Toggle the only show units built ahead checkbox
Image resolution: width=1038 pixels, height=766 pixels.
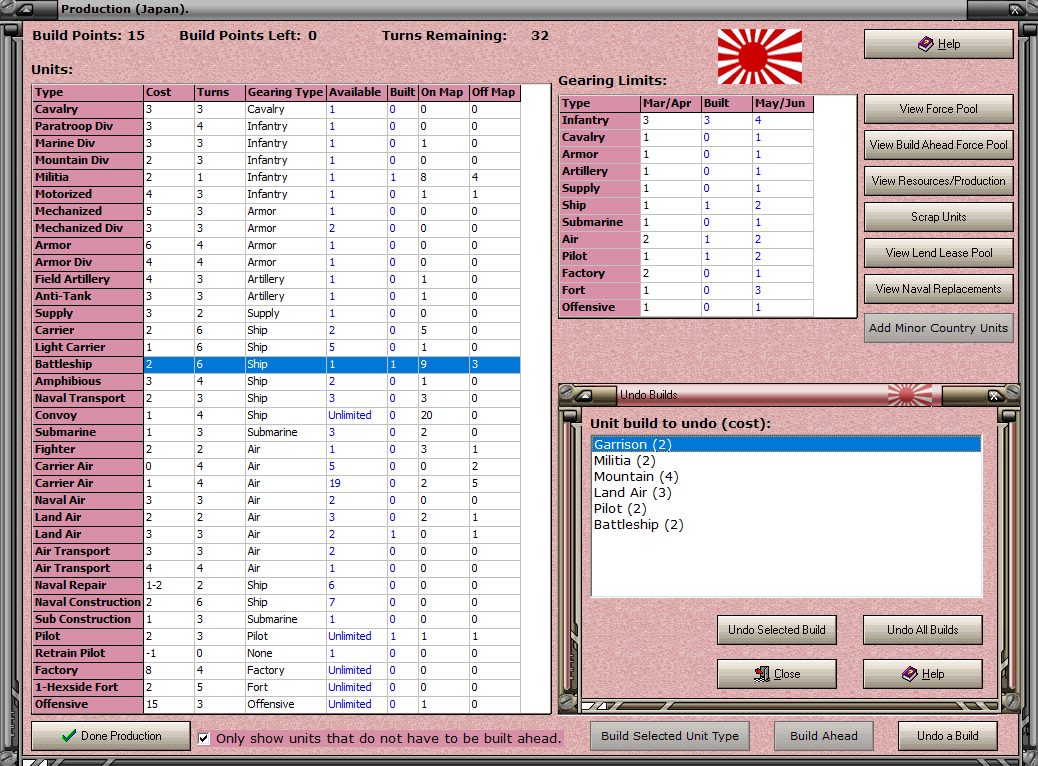tap(204, 738)
